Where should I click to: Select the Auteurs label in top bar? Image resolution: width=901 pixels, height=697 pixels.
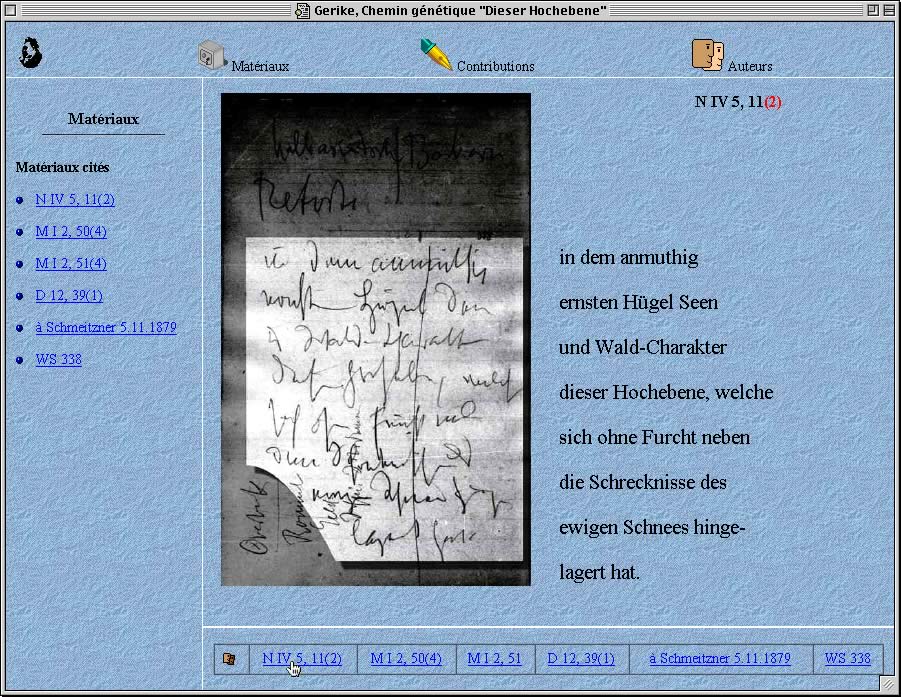pyautogui.click(x=750, y=67)
